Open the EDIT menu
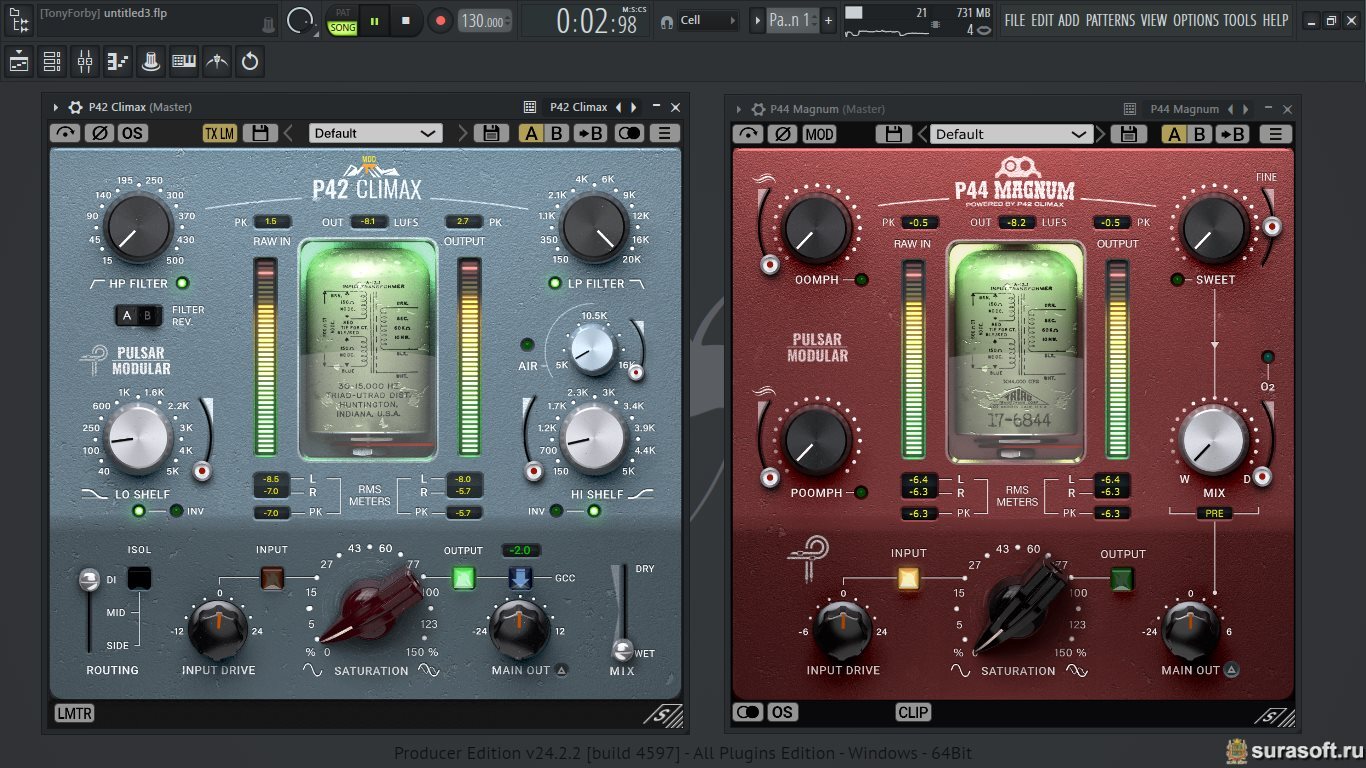 click(1042, 20)
